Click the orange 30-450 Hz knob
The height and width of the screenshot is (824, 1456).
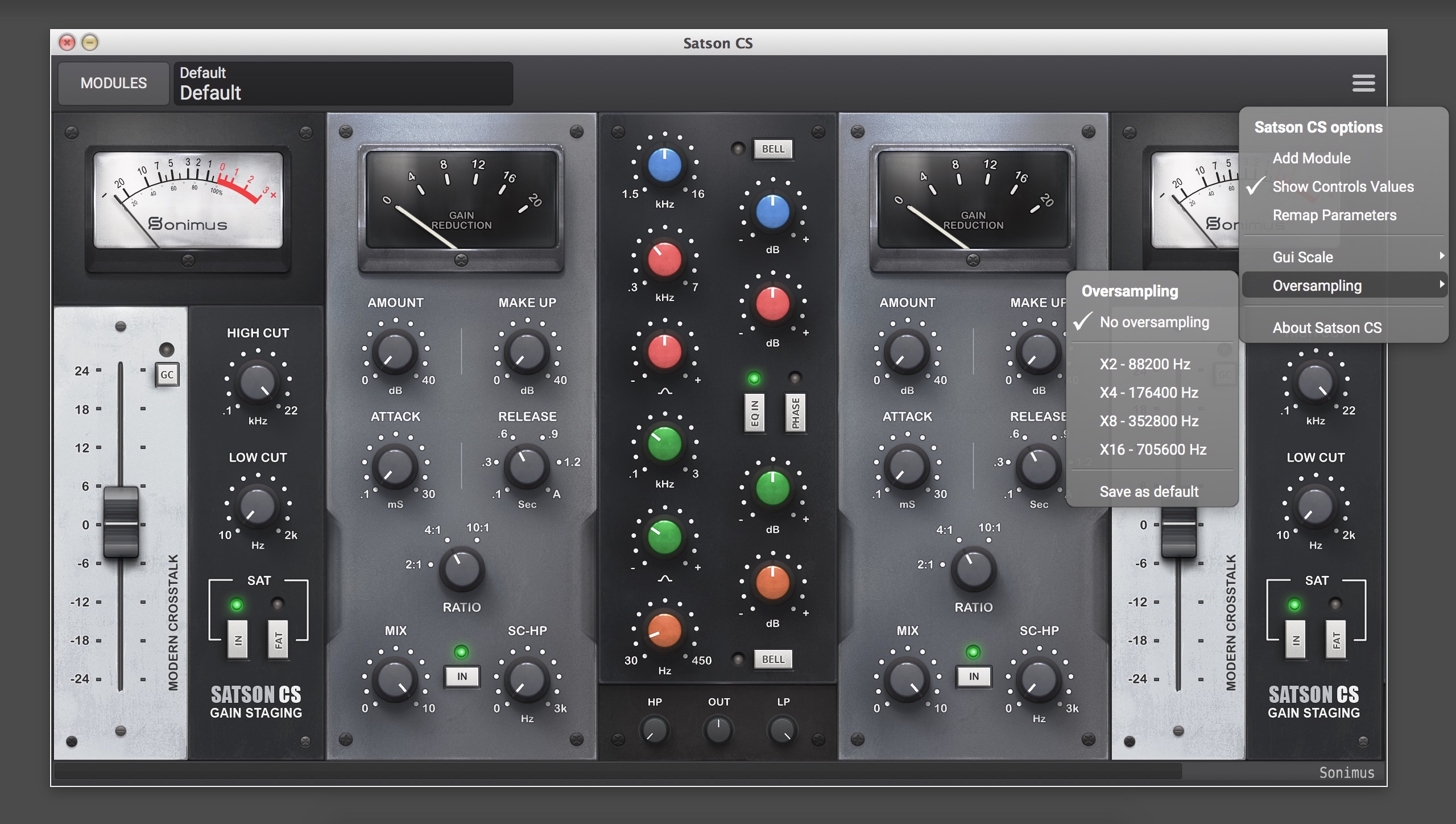(664, 631)
